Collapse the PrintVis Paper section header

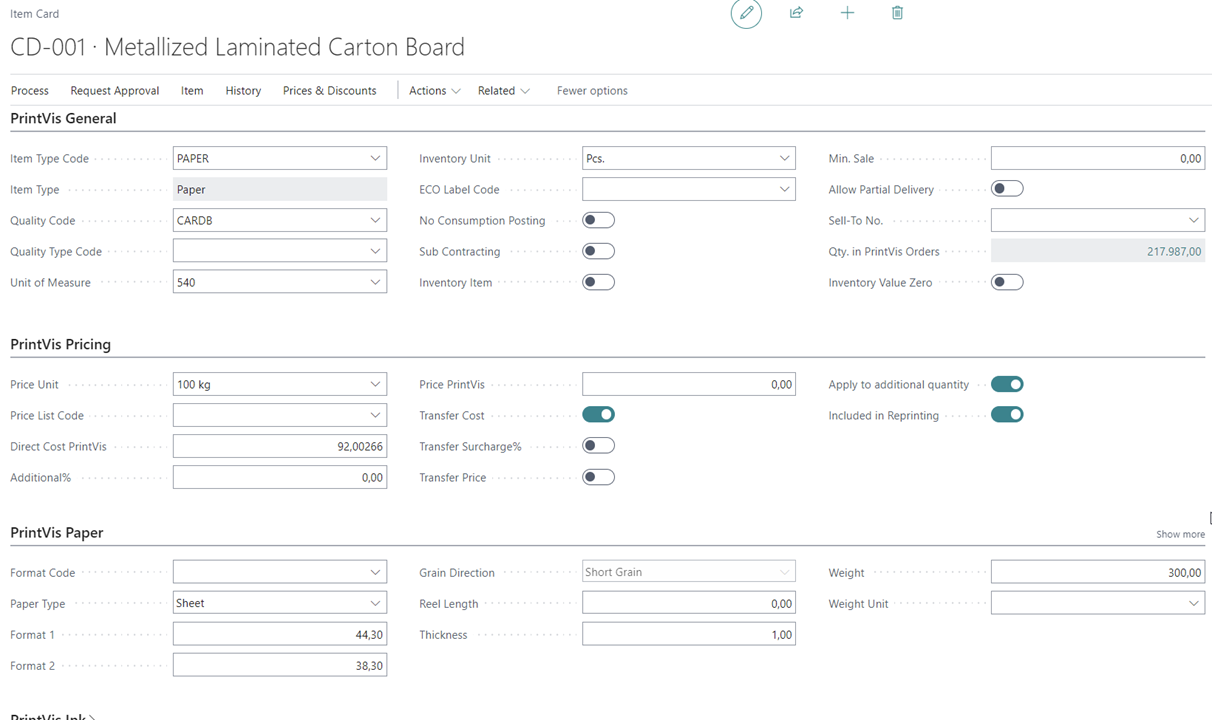coord(56,532)
